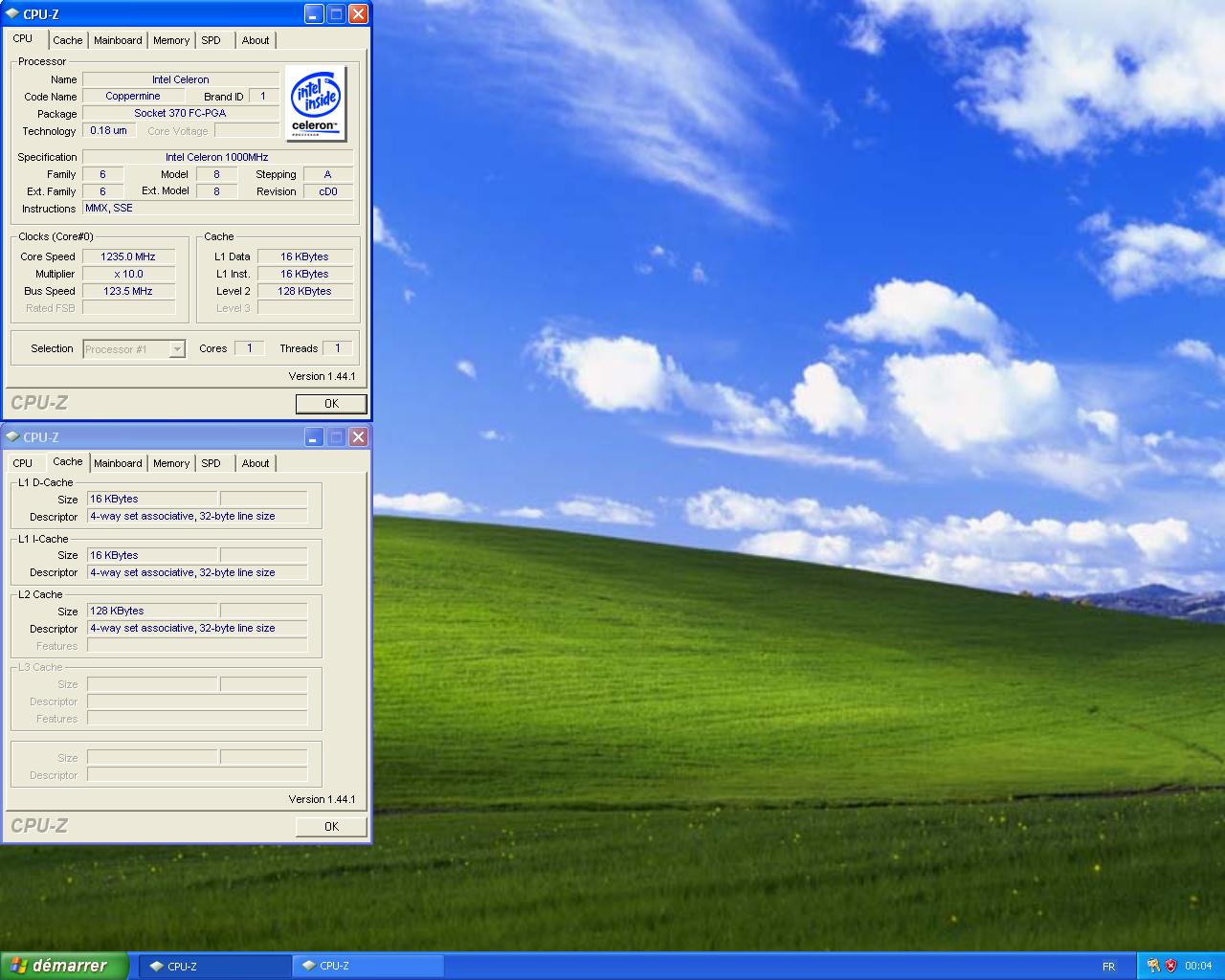Click the Core Speed value 1235.0 MHz

coord(128,256)
